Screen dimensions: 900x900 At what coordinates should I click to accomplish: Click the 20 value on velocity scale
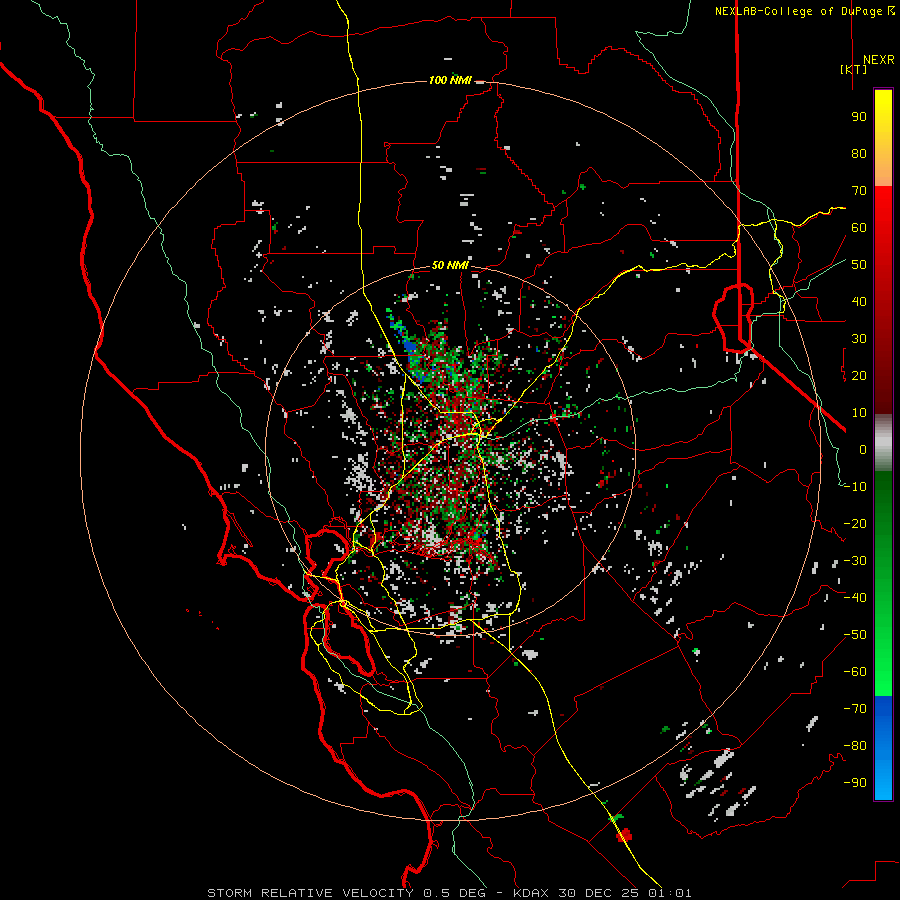click(x=859, y=376)
